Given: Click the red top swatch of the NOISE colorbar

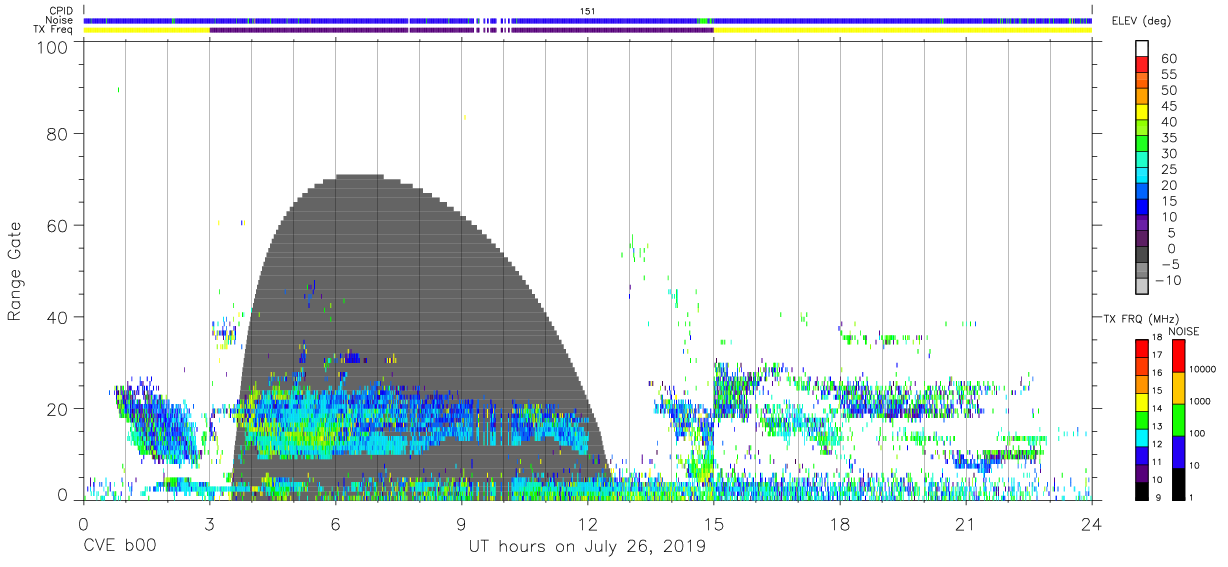Looking at the screenshot, I should 1178,355.
